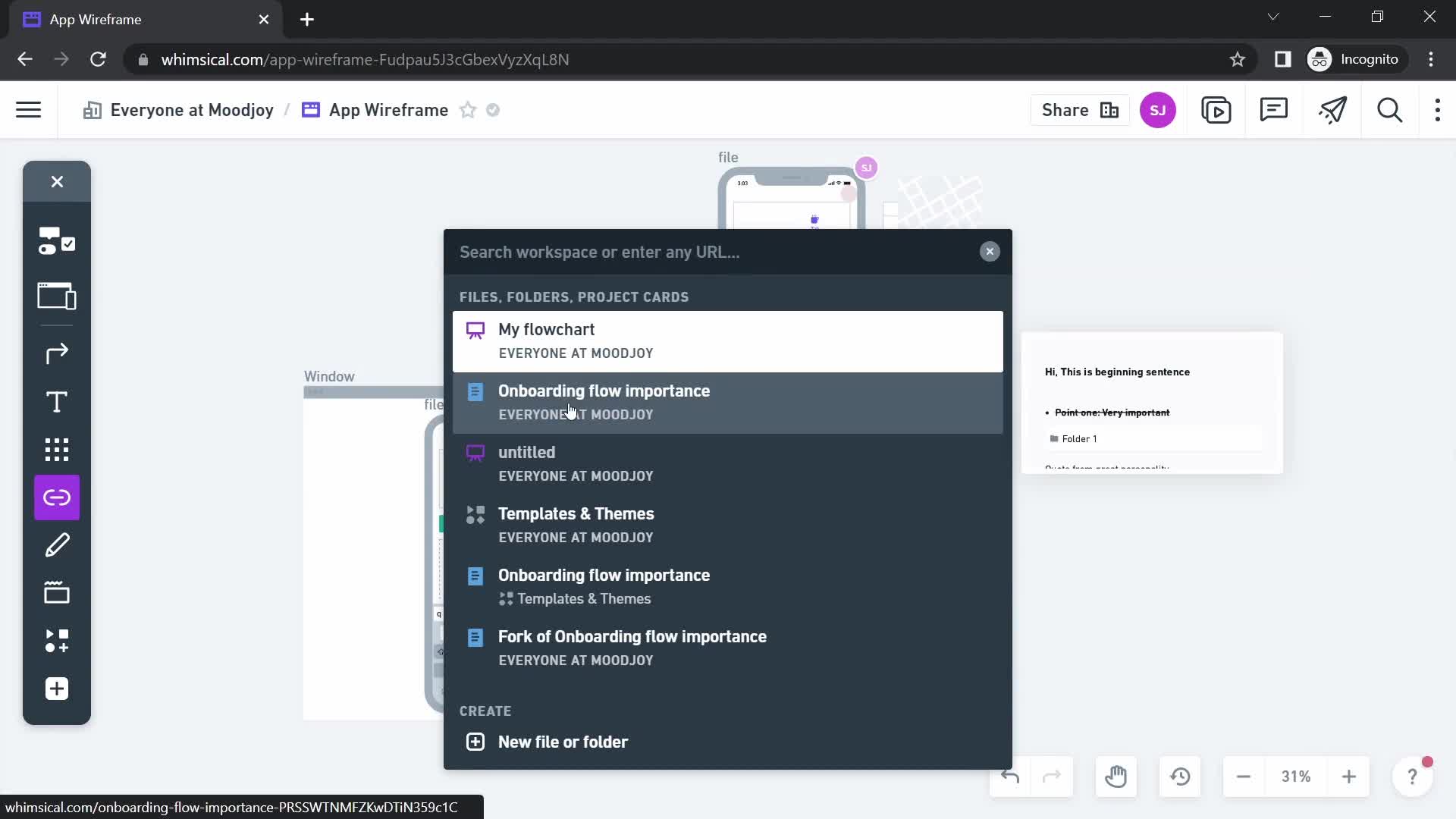Screen dimensions: 1456x819
Task: Start presentation mode icon
Action: click(x=1216, y=110)
